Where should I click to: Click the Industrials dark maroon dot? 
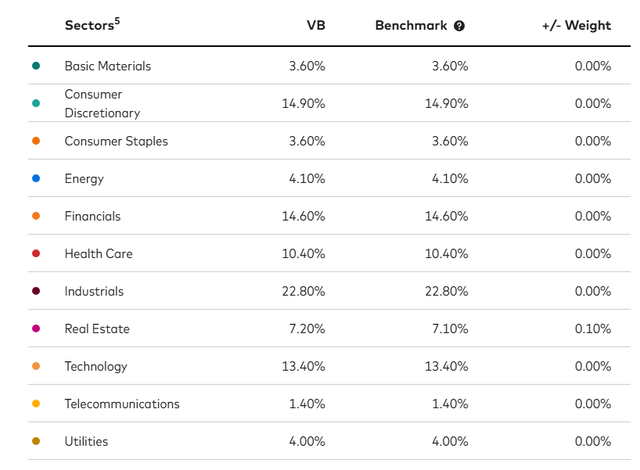point(36,291)
